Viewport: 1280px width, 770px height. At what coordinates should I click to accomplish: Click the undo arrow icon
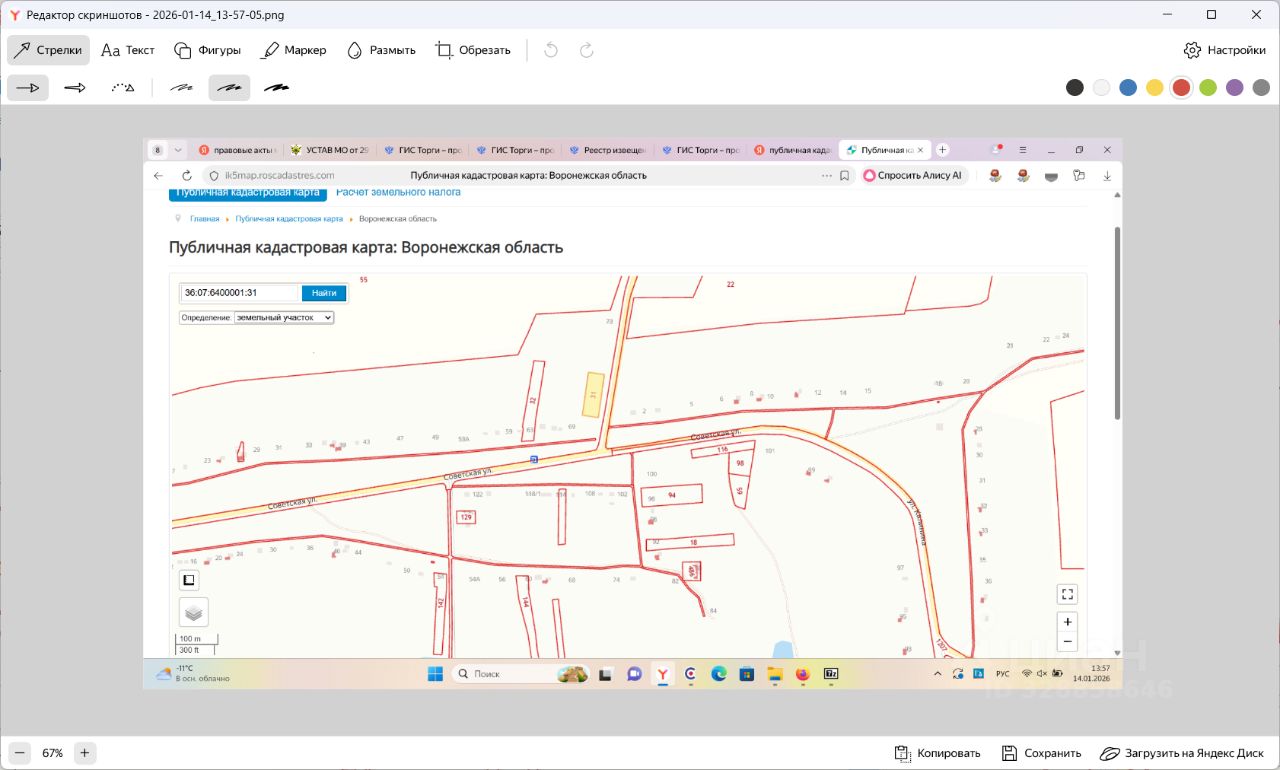pos(551,50)
